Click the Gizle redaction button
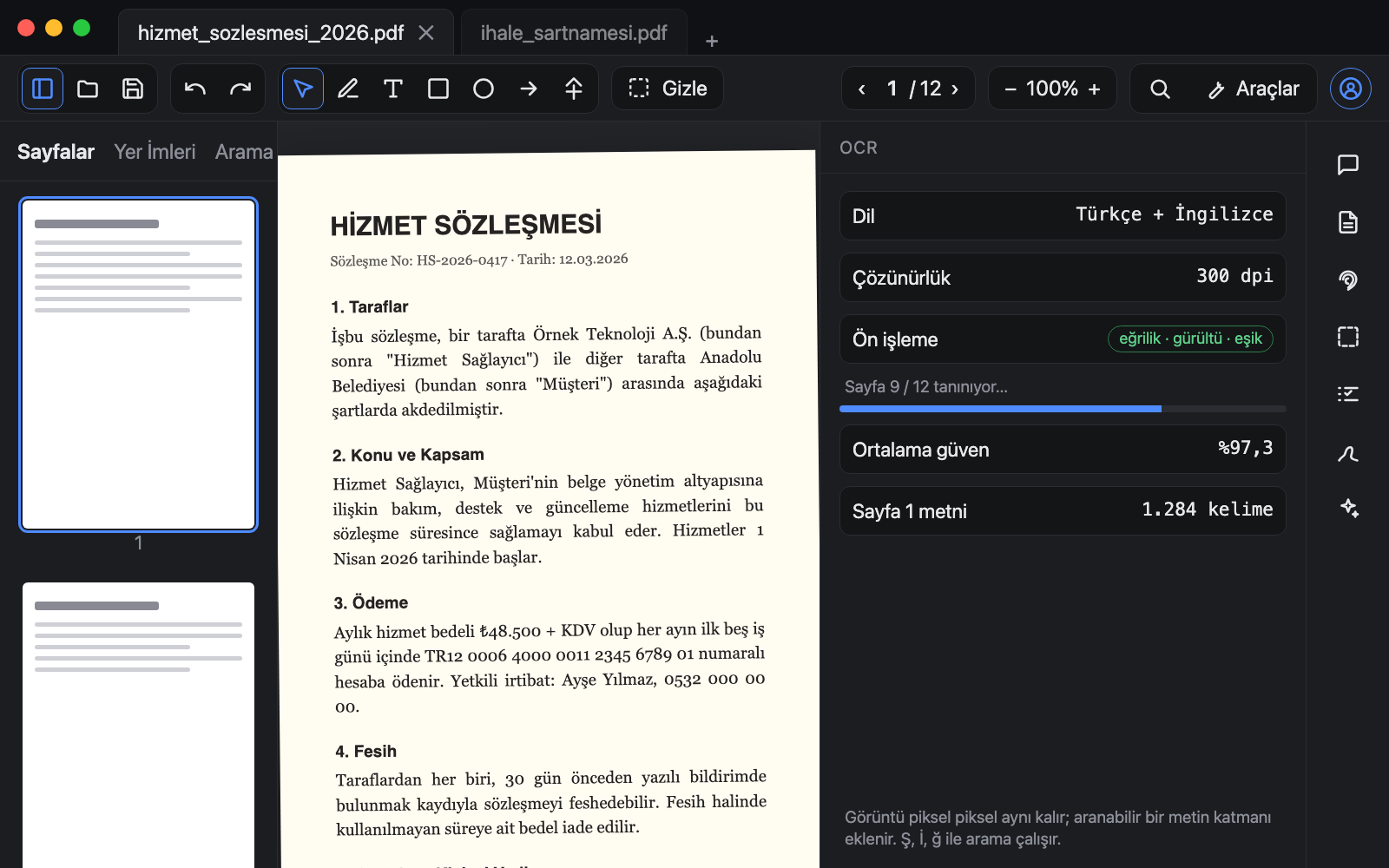The image size is (1389, 868). click(x=668, y=89)
